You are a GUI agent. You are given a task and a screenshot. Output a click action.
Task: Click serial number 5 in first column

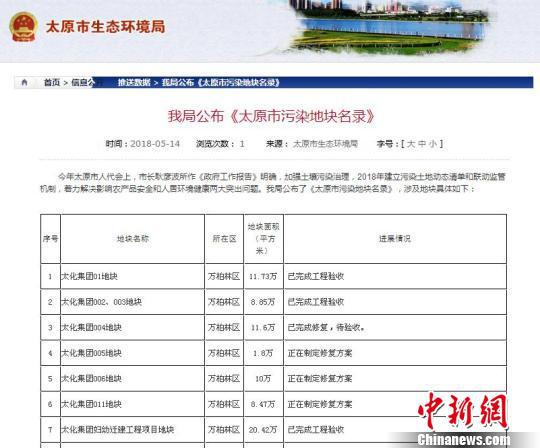(x=50, y=378)
